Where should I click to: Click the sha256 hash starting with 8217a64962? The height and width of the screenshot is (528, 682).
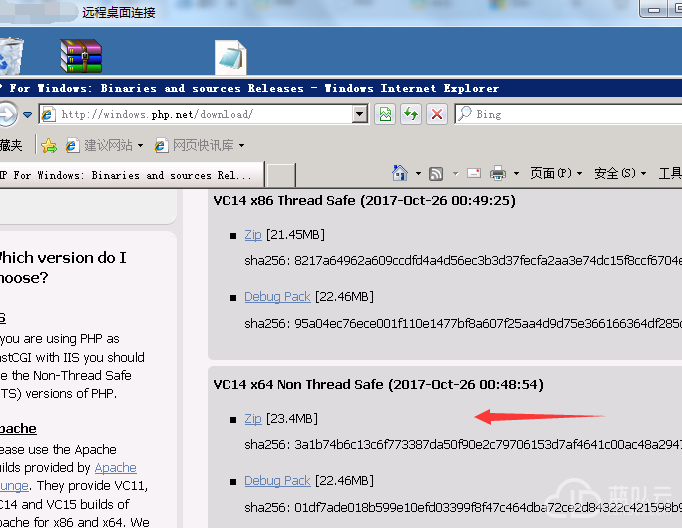click(488, 261)
